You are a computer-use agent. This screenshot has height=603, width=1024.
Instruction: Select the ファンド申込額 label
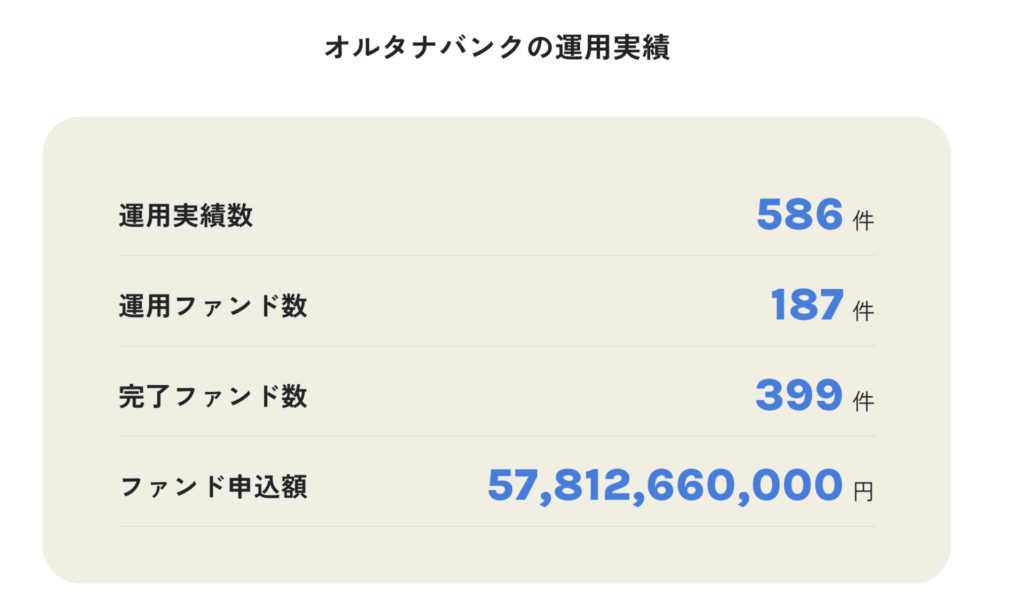pyautogui.click(x=213, y=486)
